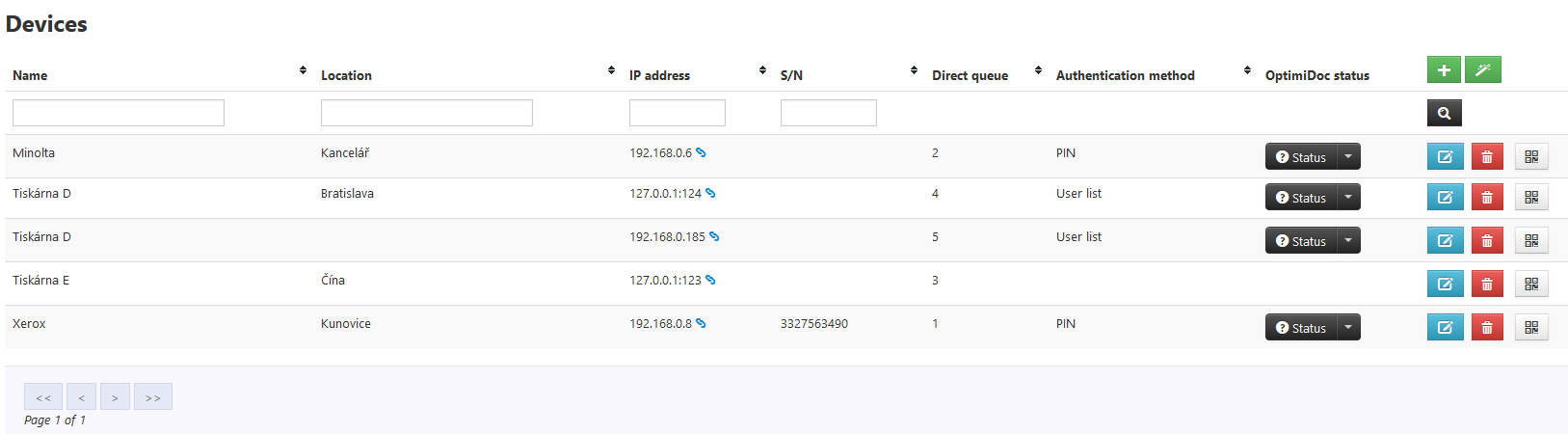Click the Location filter input field
The image size is (1568, 434).
[x=426, y=113]
